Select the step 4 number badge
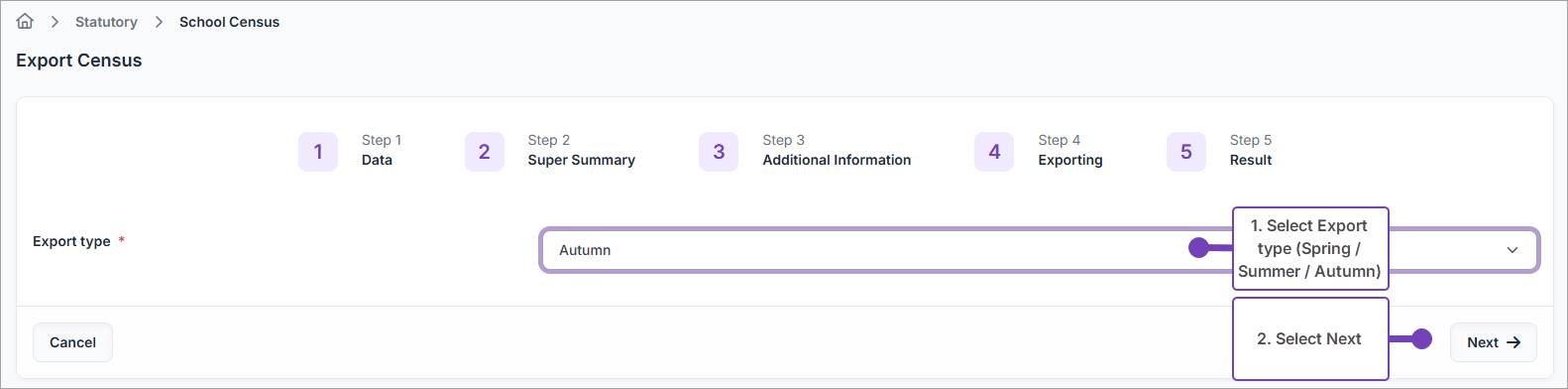The width and height of the screenshot is (1568, 389). (x=994, y=152)
